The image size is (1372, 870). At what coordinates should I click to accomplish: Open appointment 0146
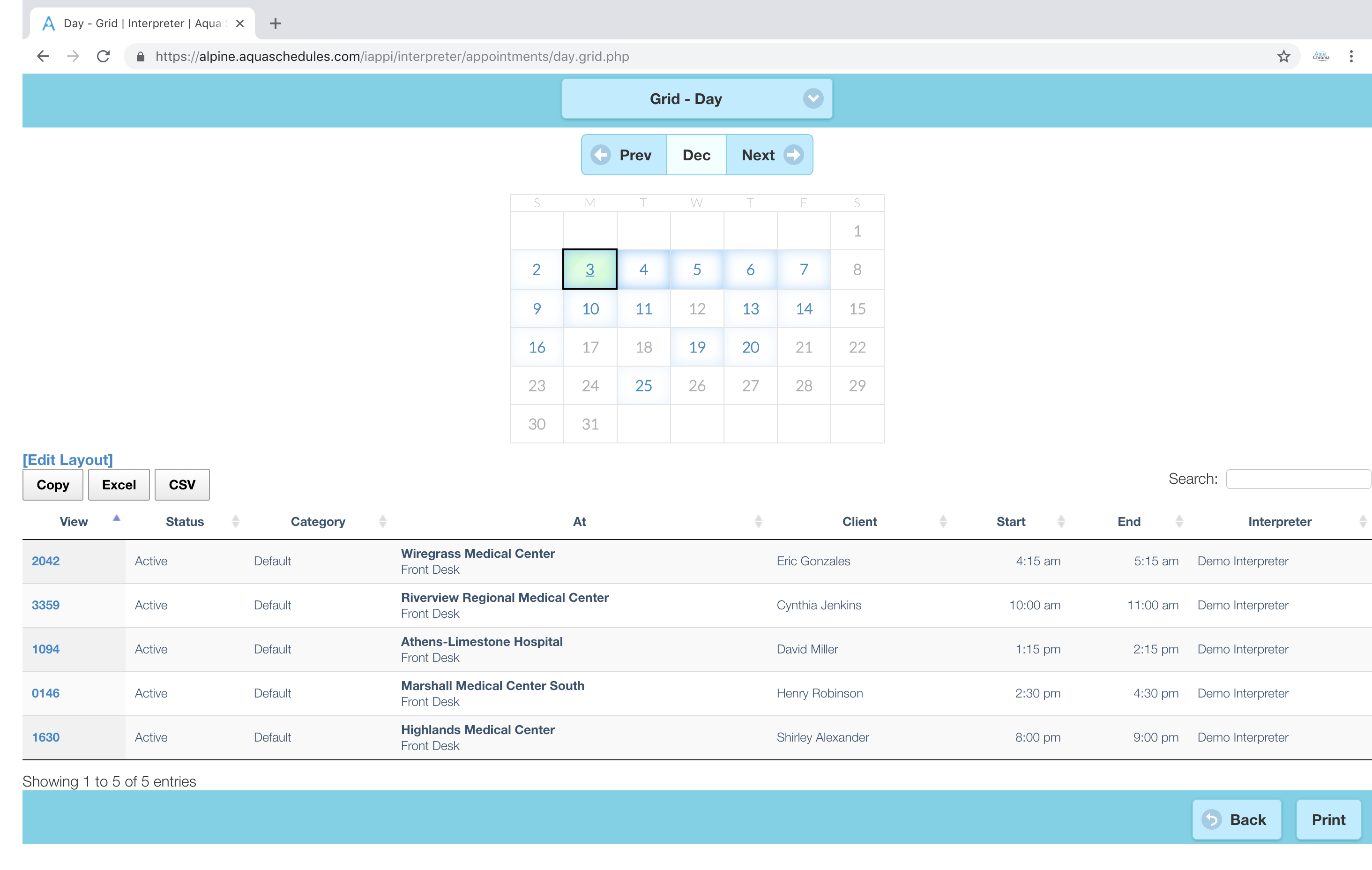[x=45, y=693]
